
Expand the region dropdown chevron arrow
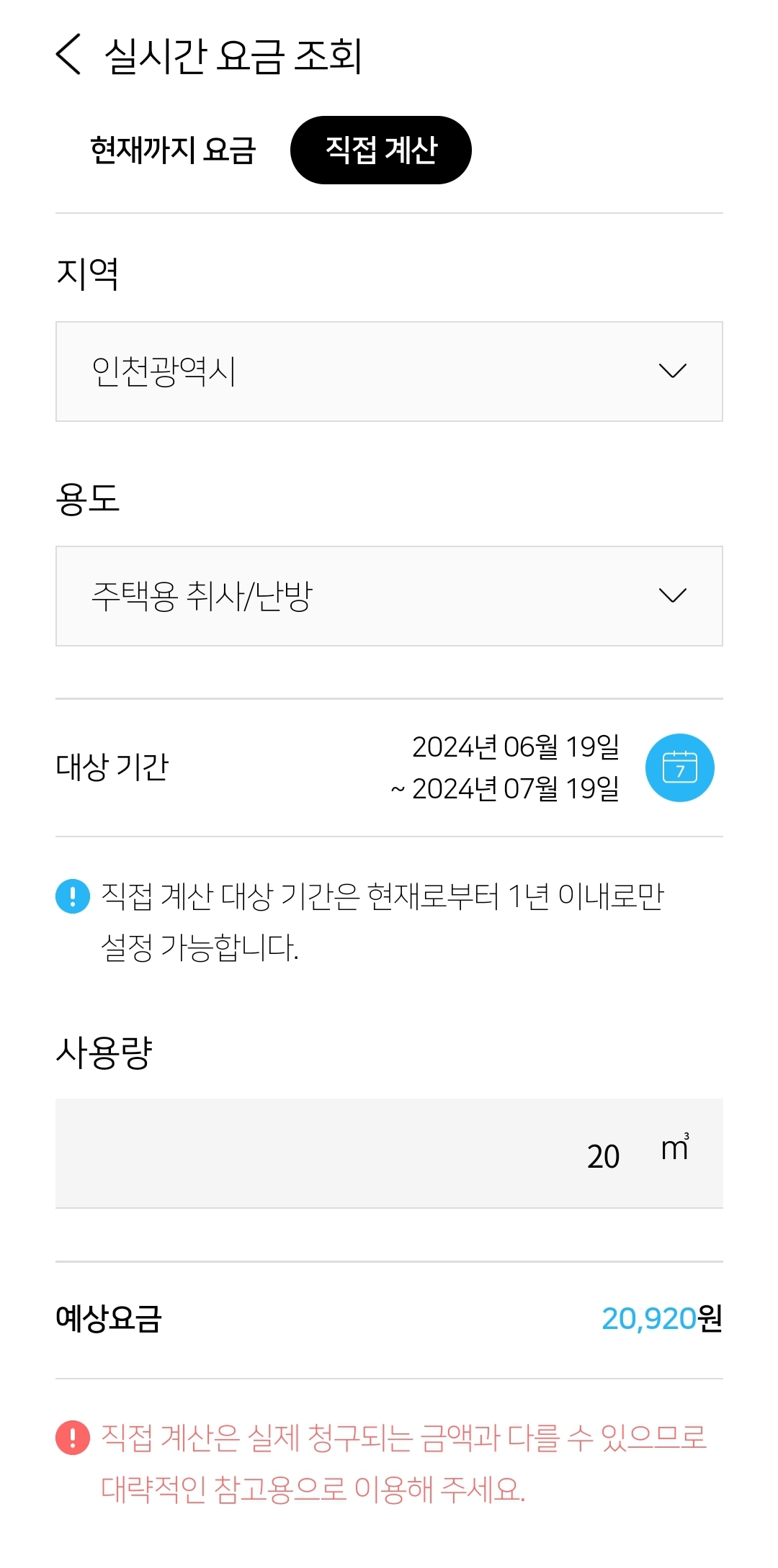[x=673, y=371]
